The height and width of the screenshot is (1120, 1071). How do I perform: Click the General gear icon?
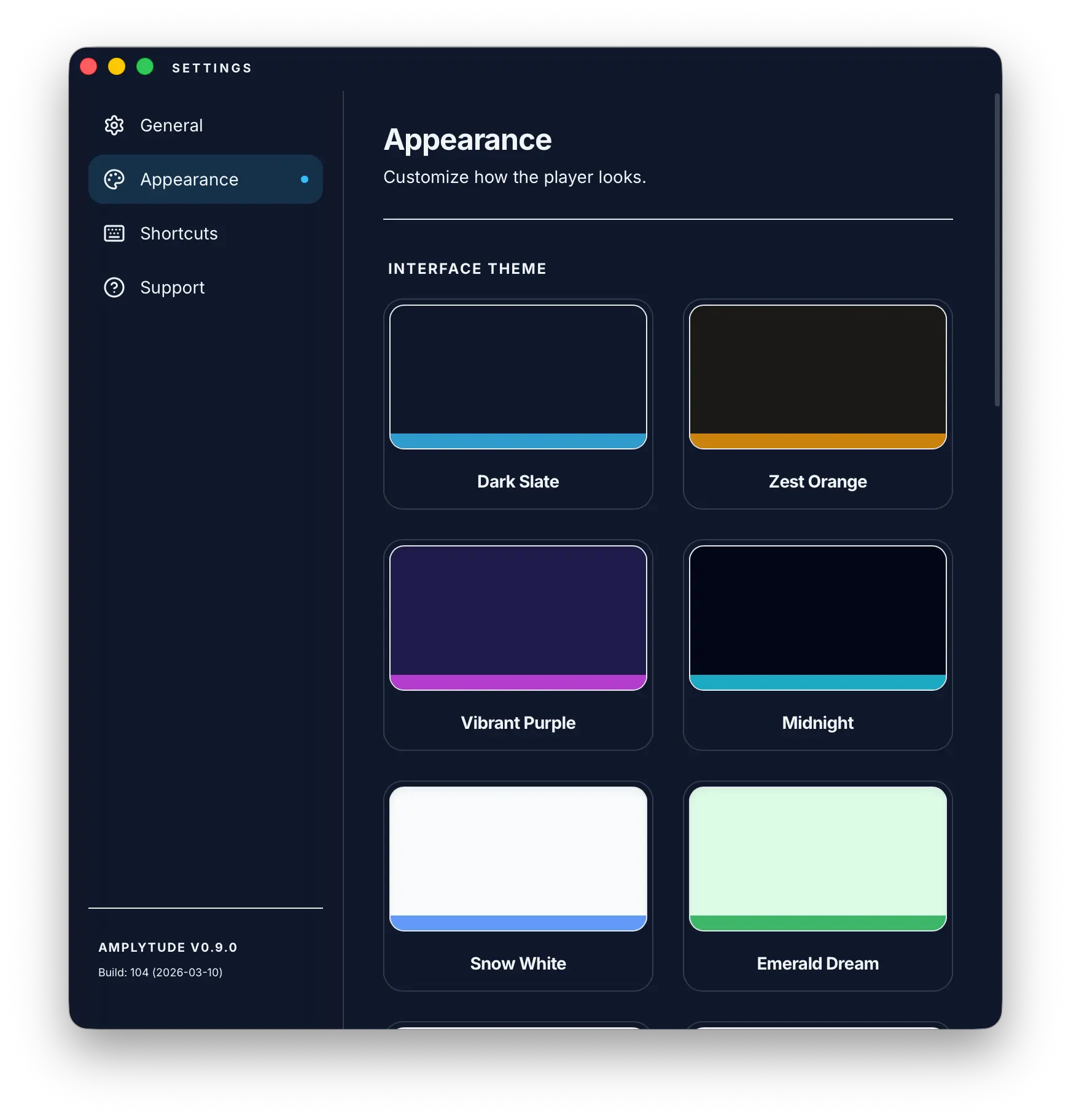(114, 125)
